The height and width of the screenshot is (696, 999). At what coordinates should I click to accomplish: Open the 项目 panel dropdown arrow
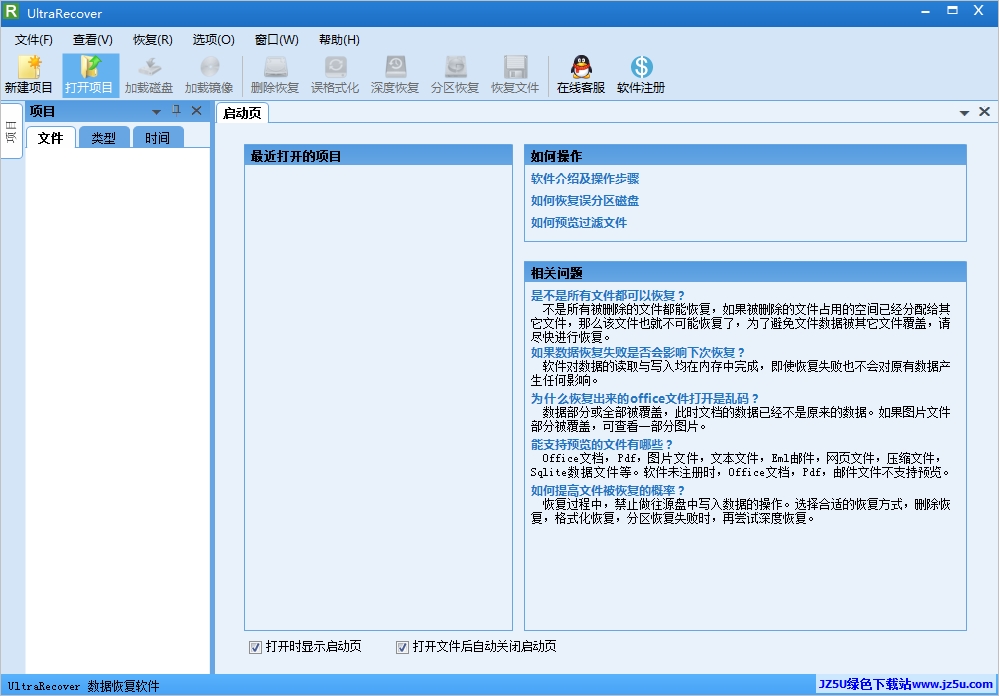pyautogui.click(x=156, y=112)
